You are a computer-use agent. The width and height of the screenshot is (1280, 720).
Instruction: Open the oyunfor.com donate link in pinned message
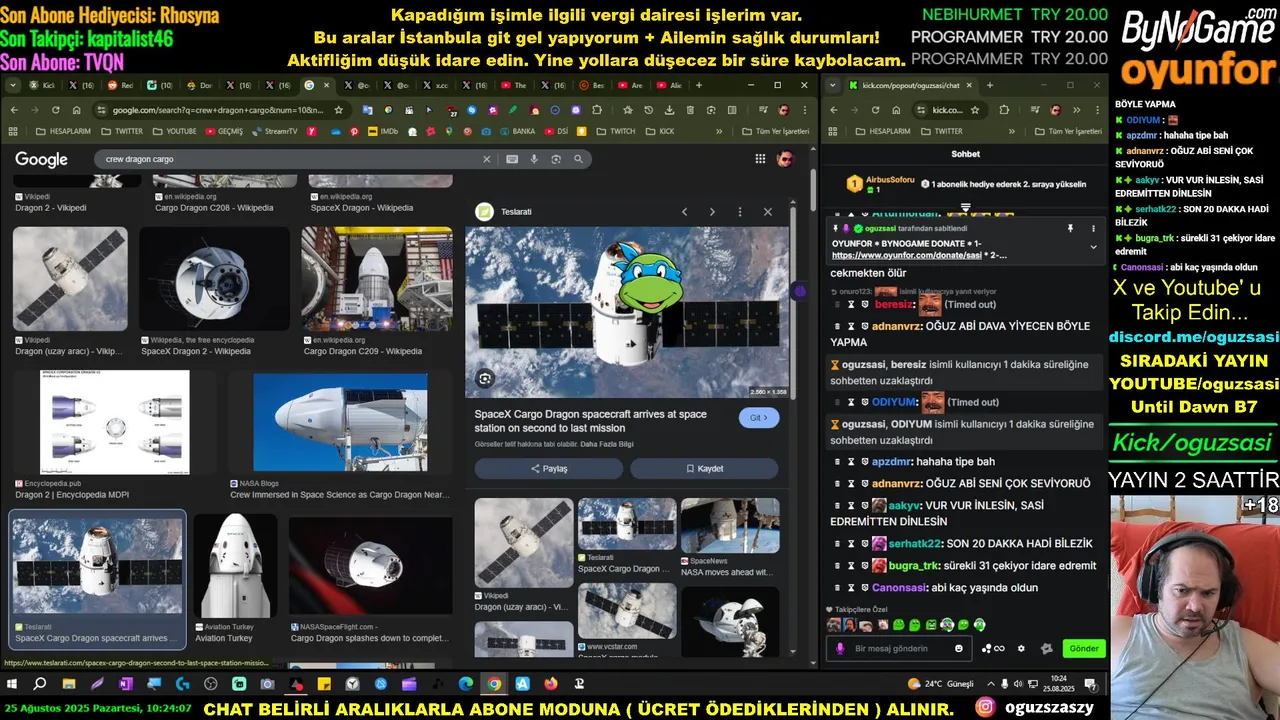point(909,256)
